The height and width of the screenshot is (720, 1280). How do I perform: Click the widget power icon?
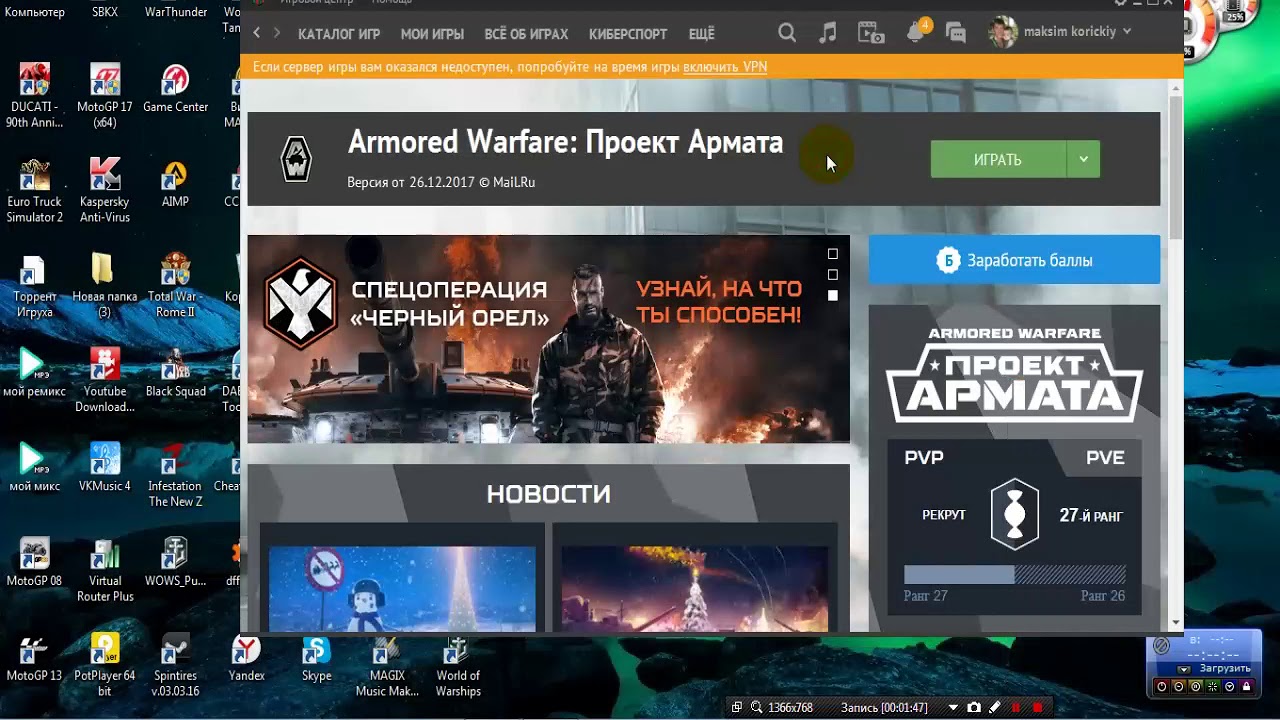1161,686
